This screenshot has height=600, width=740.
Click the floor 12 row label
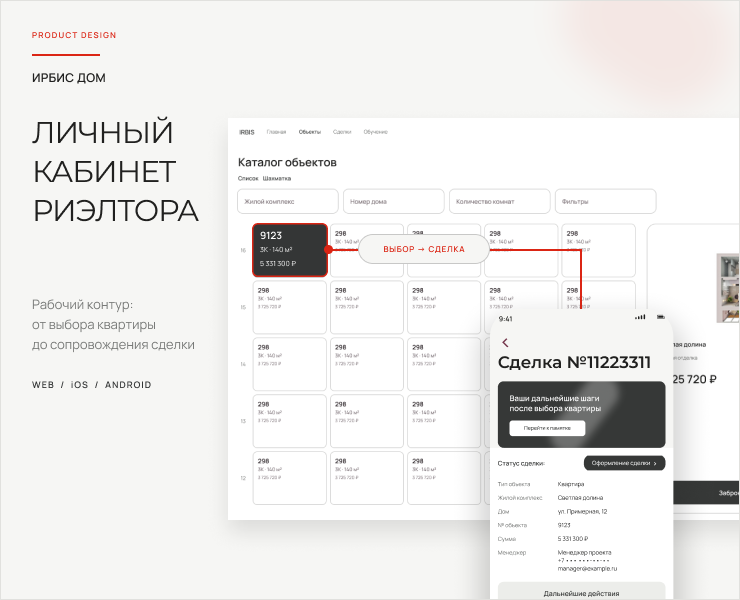click(x=243, y=478)
